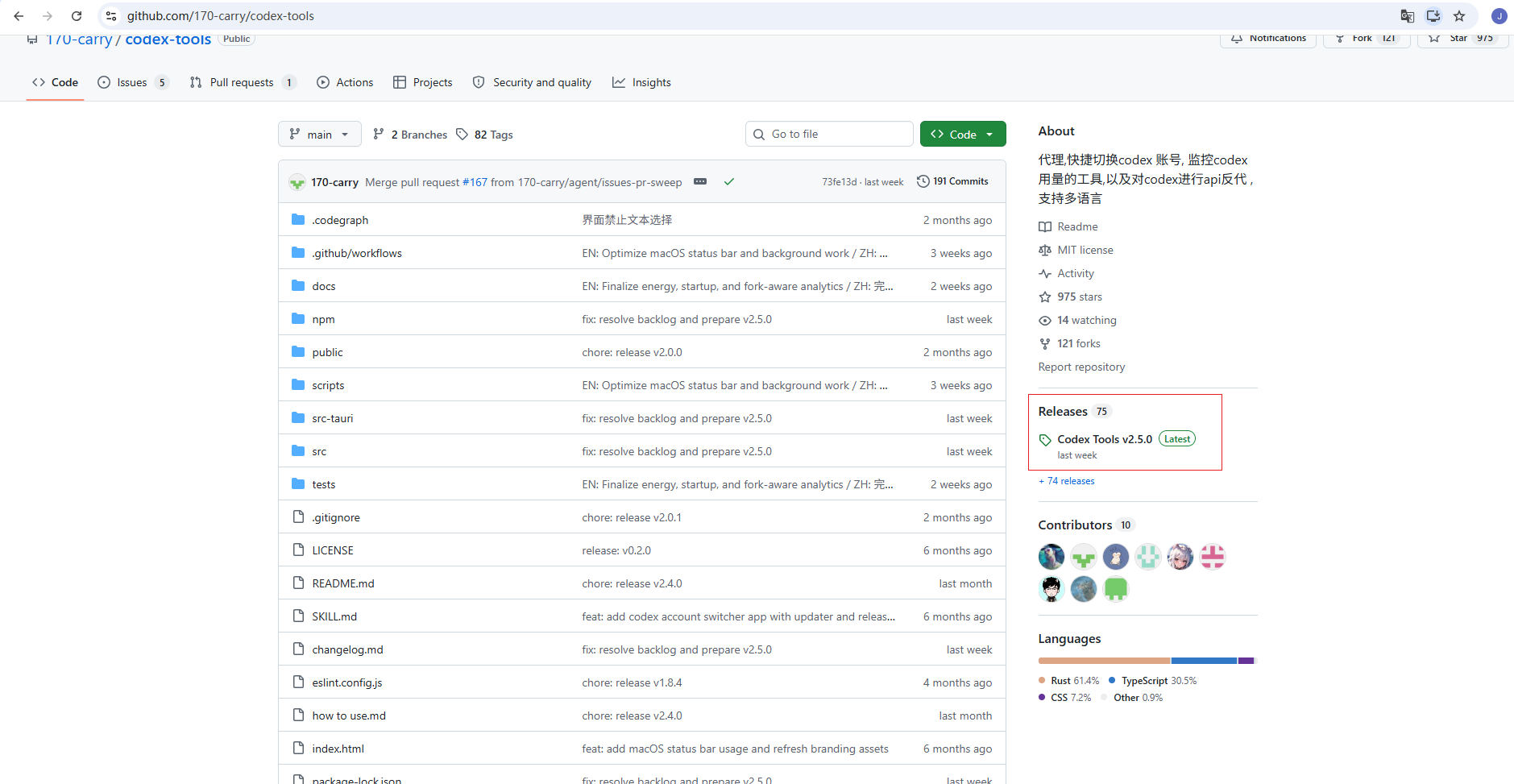Open the SKILL.md file

click(x=334, y=616)
